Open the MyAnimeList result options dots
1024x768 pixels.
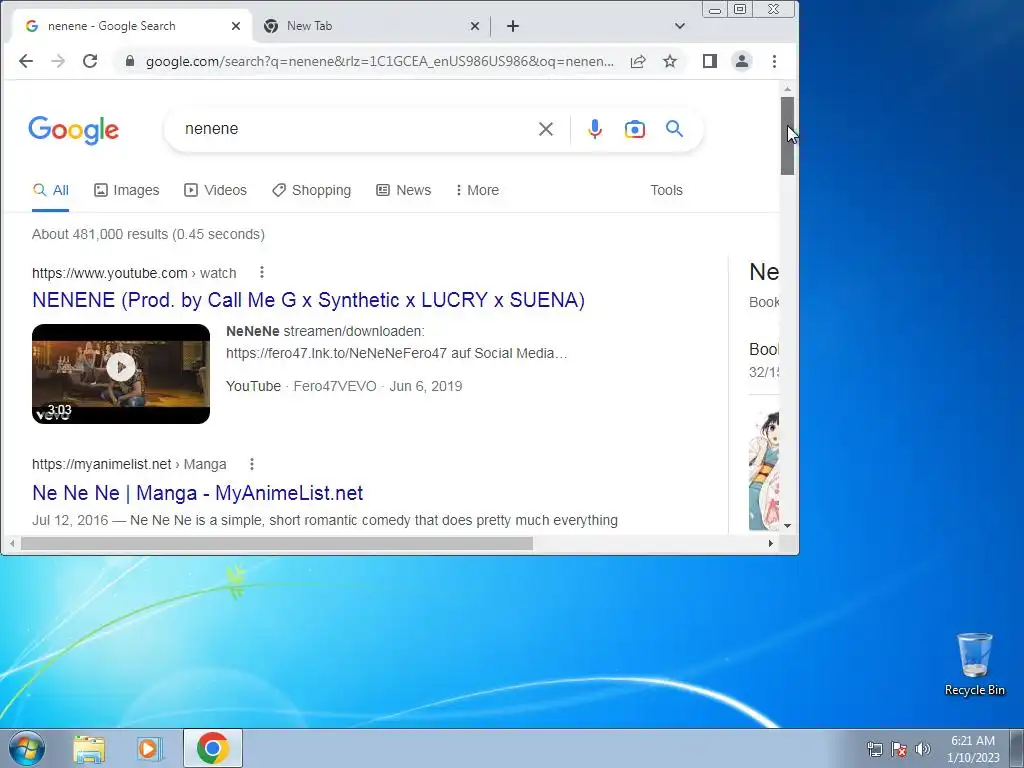point(252,464)
